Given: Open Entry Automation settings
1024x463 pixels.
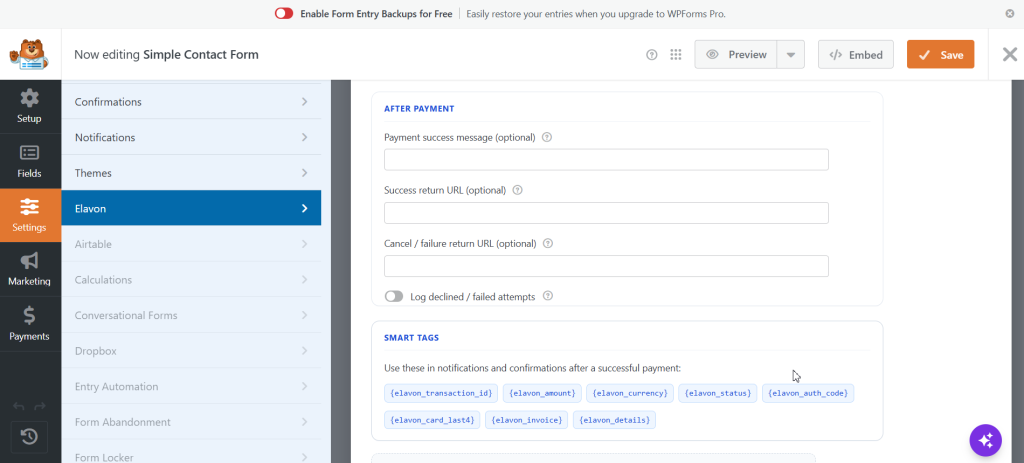Looking at the screenshot, I should 191,387.
